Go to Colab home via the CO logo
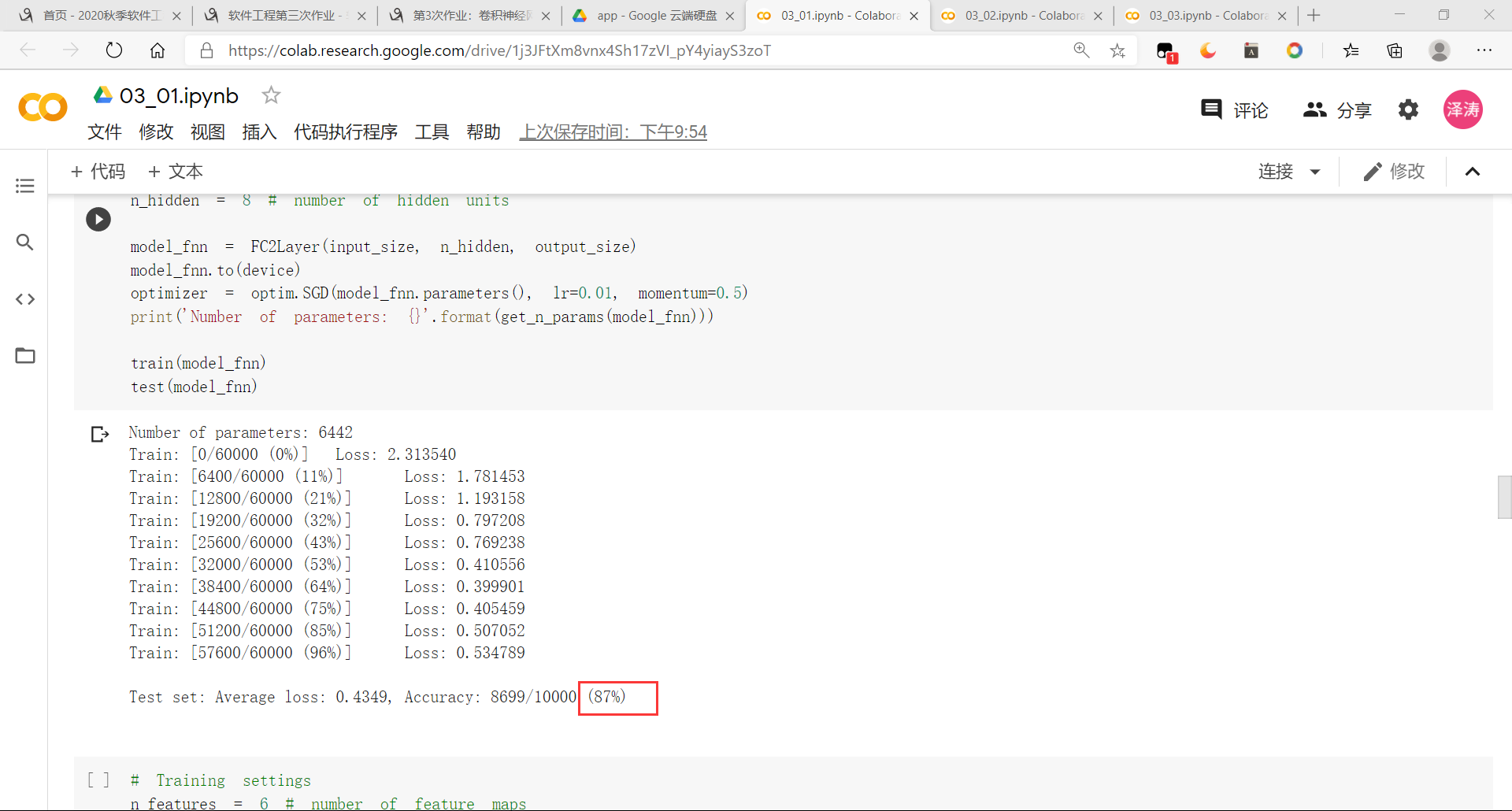 point(43,107)
